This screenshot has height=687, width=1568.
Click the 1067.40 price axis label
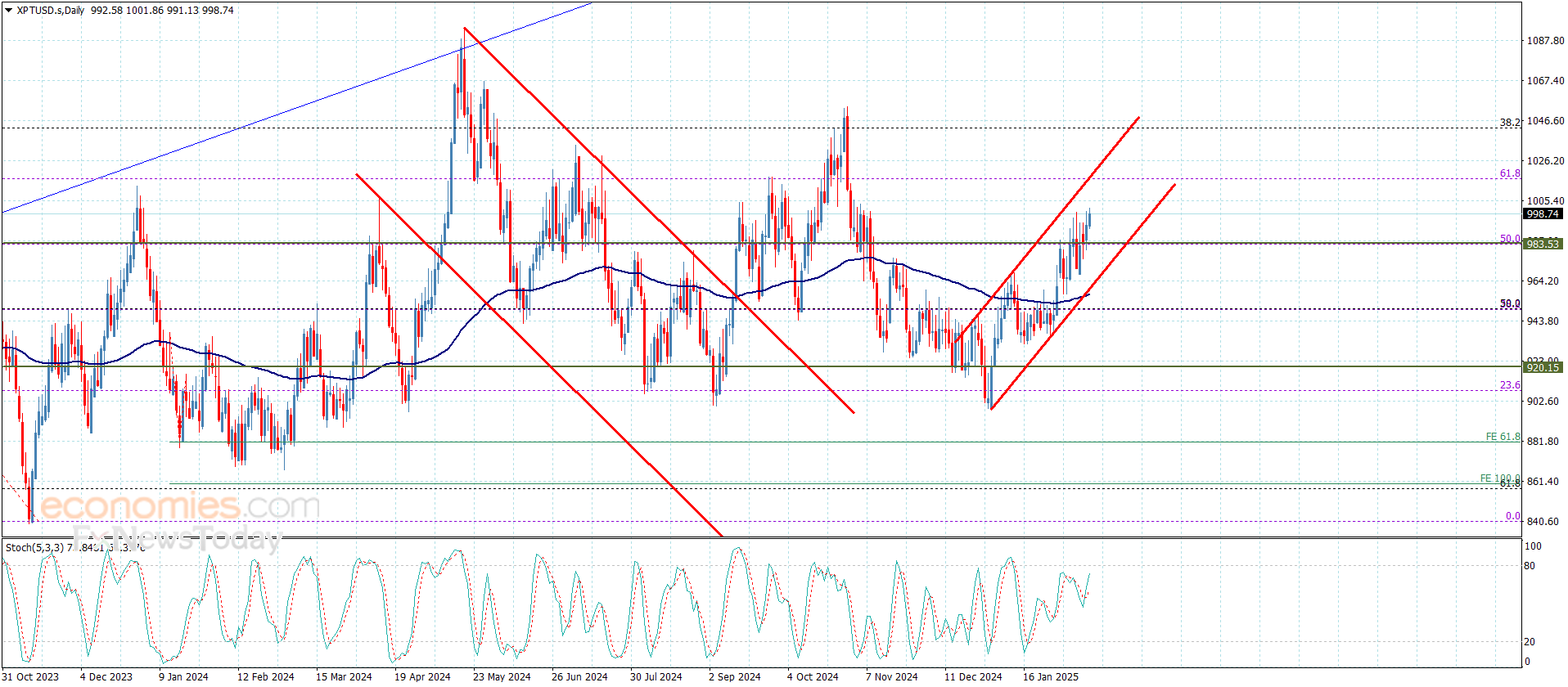coord(1545,81)
